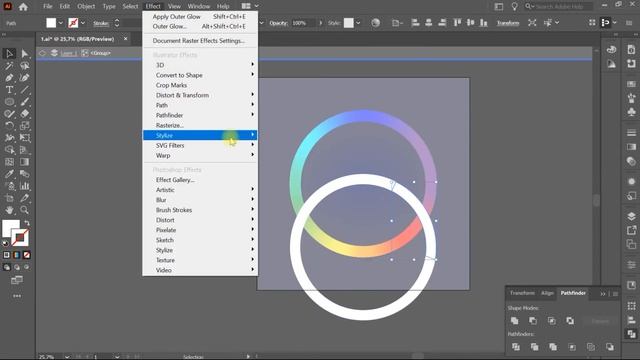The image size is (640, 360).
Task: Click Divide pathfinder icon
Action: [x=516, y=347]
